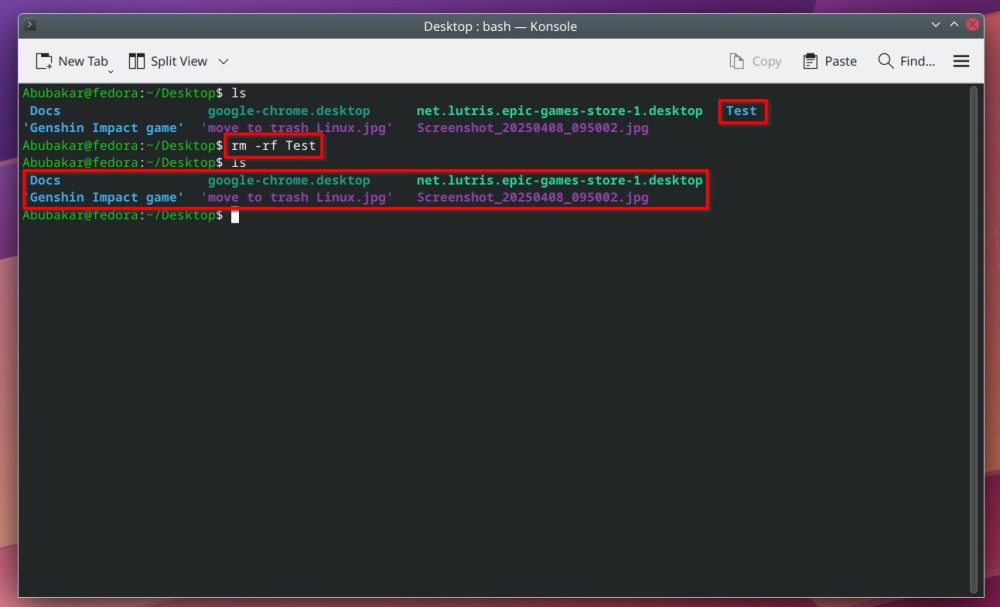The width and height of the screenshot is (1000, 607).
Task: Expand the Split View dropdown chevron
Action: [x=223, y=61]
